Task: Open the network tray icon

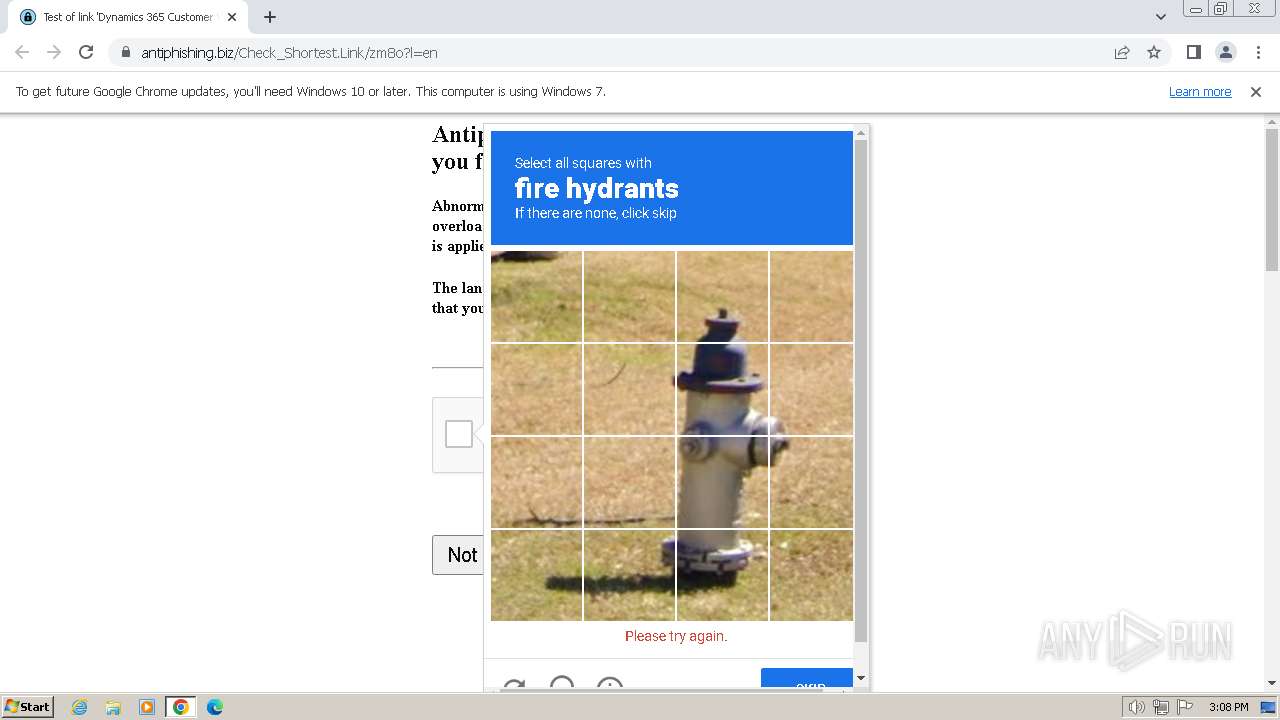Action: (x=1160, y=707)
